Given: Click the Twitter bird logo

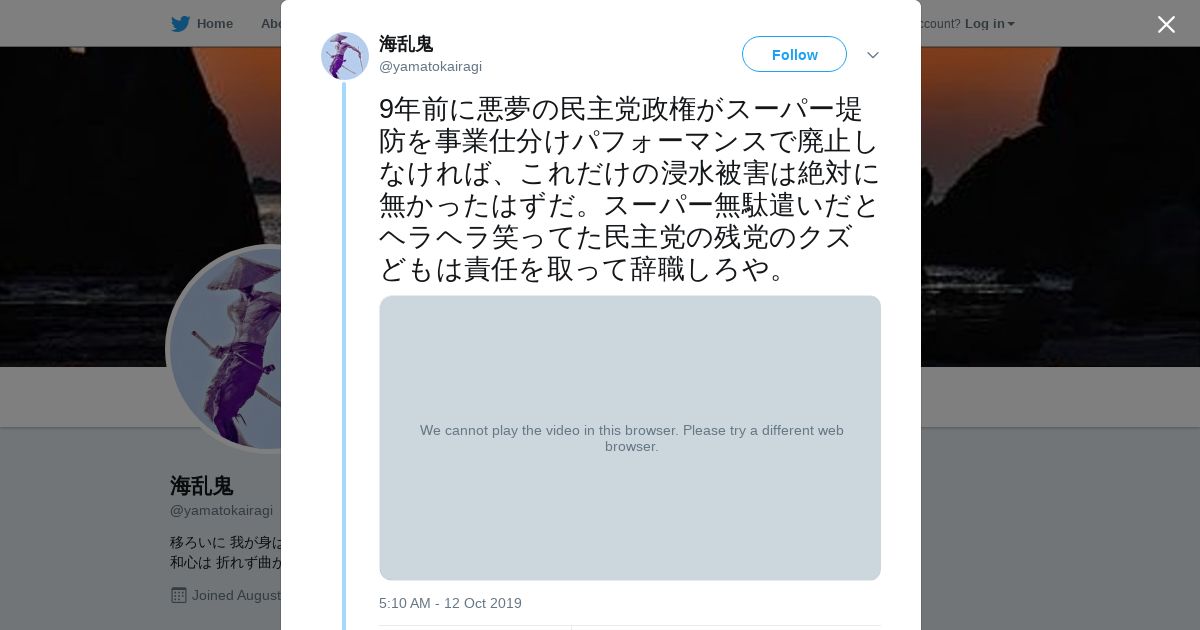Looking at the screenshot, I should 180,23.
